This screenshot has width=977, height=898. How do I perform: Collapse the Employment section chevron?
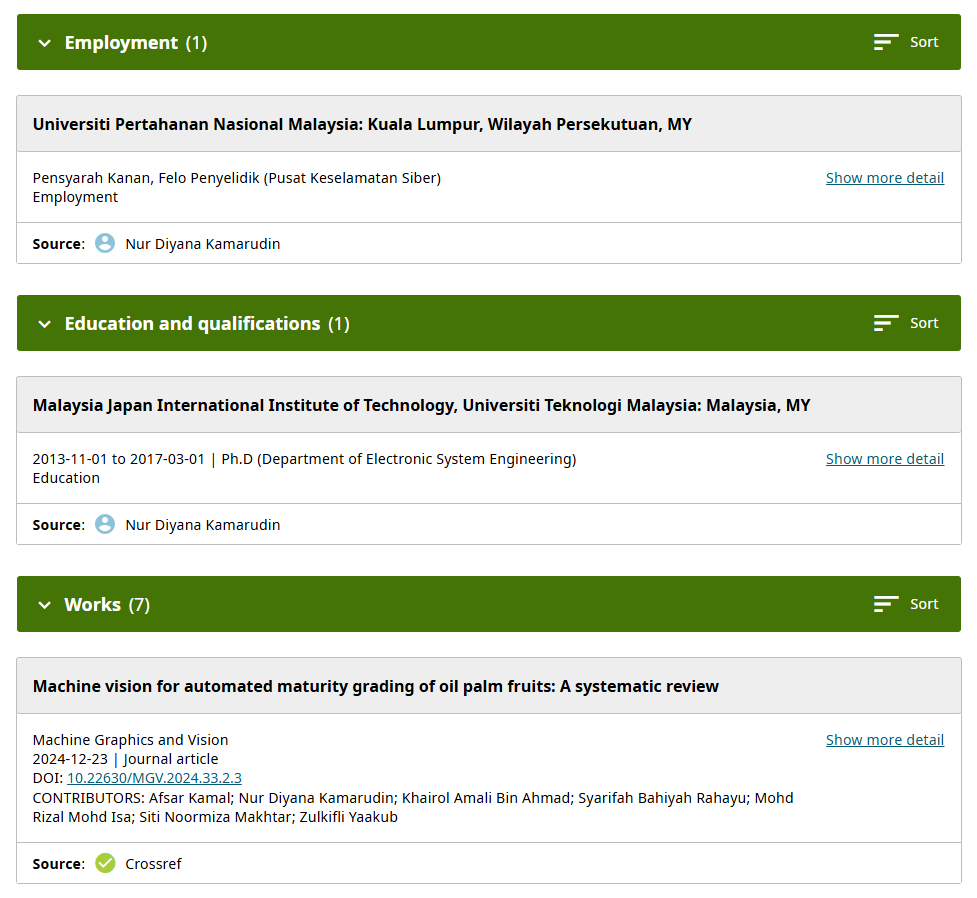coord(44,43)
